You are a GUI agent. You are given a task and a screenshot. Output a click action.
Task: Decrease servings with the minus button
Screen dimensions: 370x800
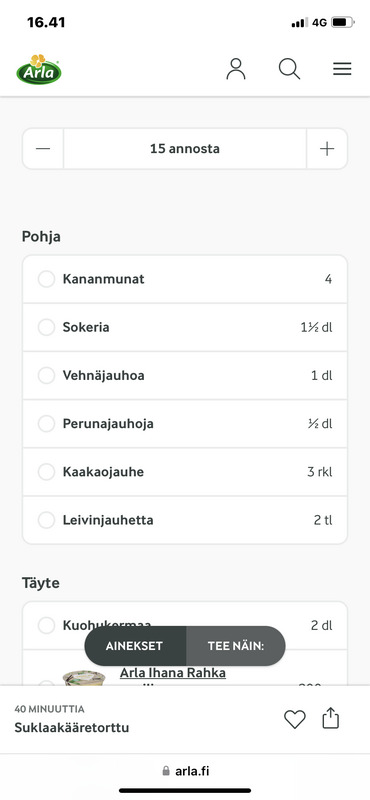coord(43,148)
